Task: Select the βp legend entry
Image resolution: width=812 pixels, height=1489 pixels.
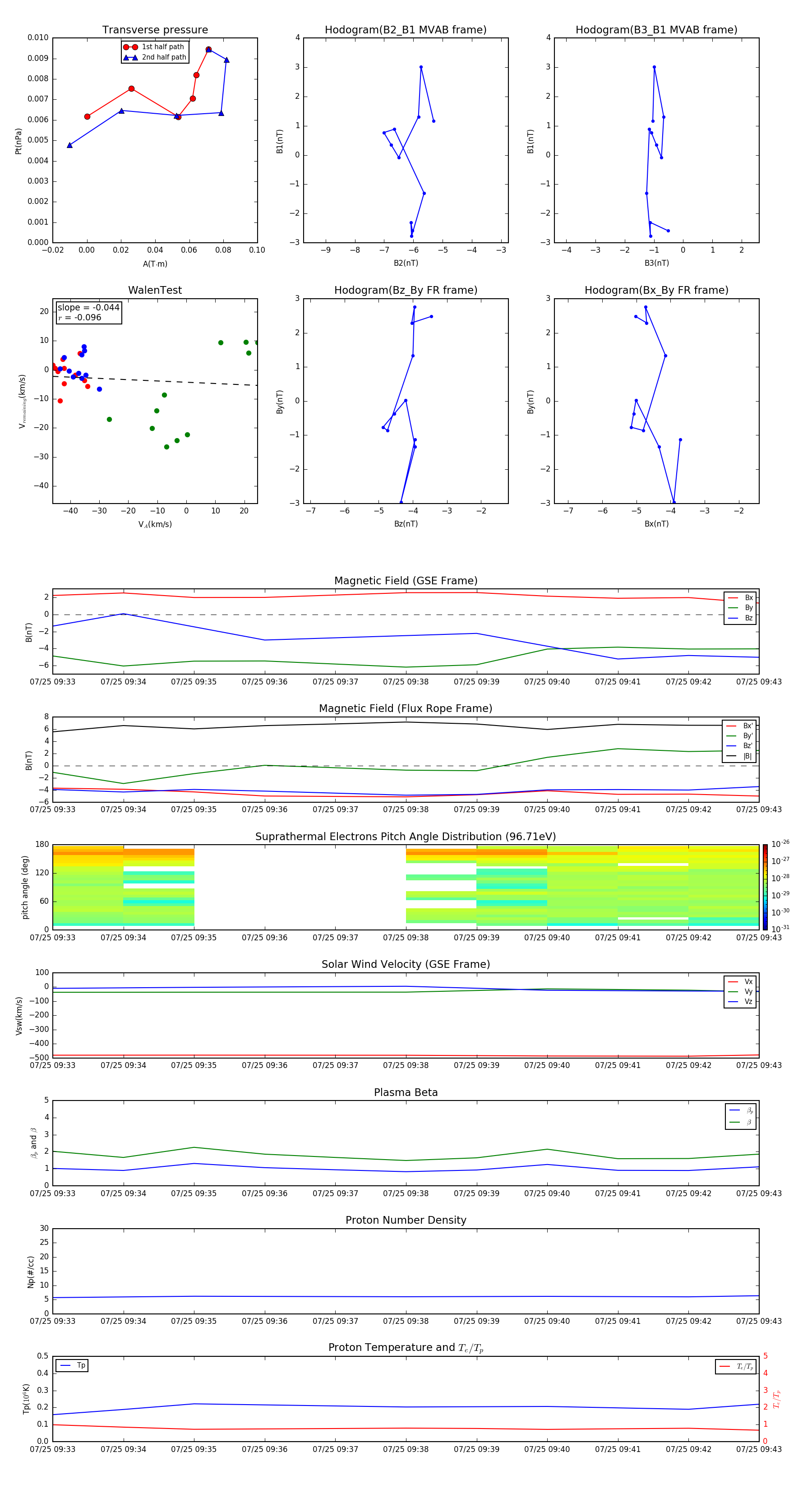Action: click(741, 1110)
